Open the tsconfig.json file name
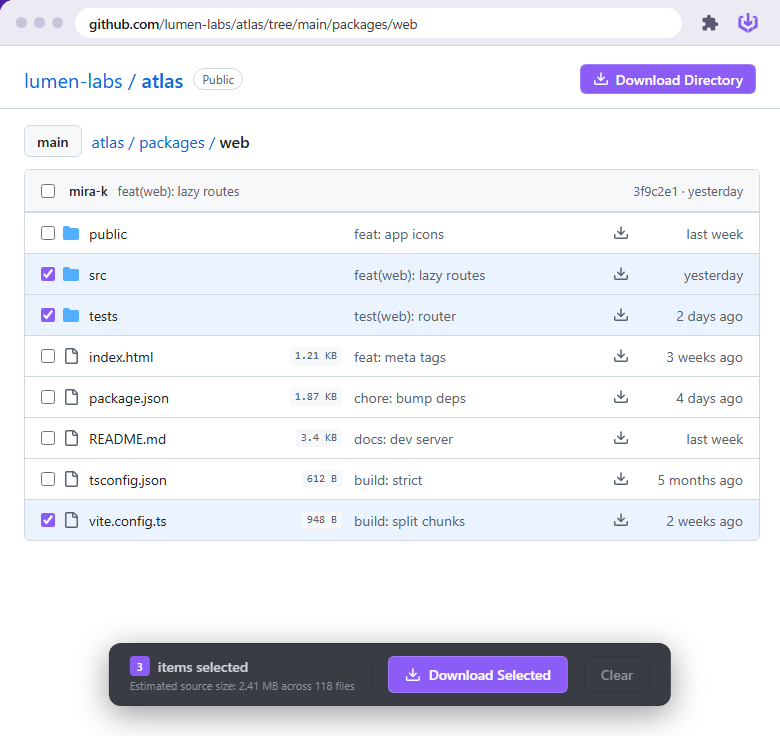This screenshot has height=736, width=780. [128, 480]
